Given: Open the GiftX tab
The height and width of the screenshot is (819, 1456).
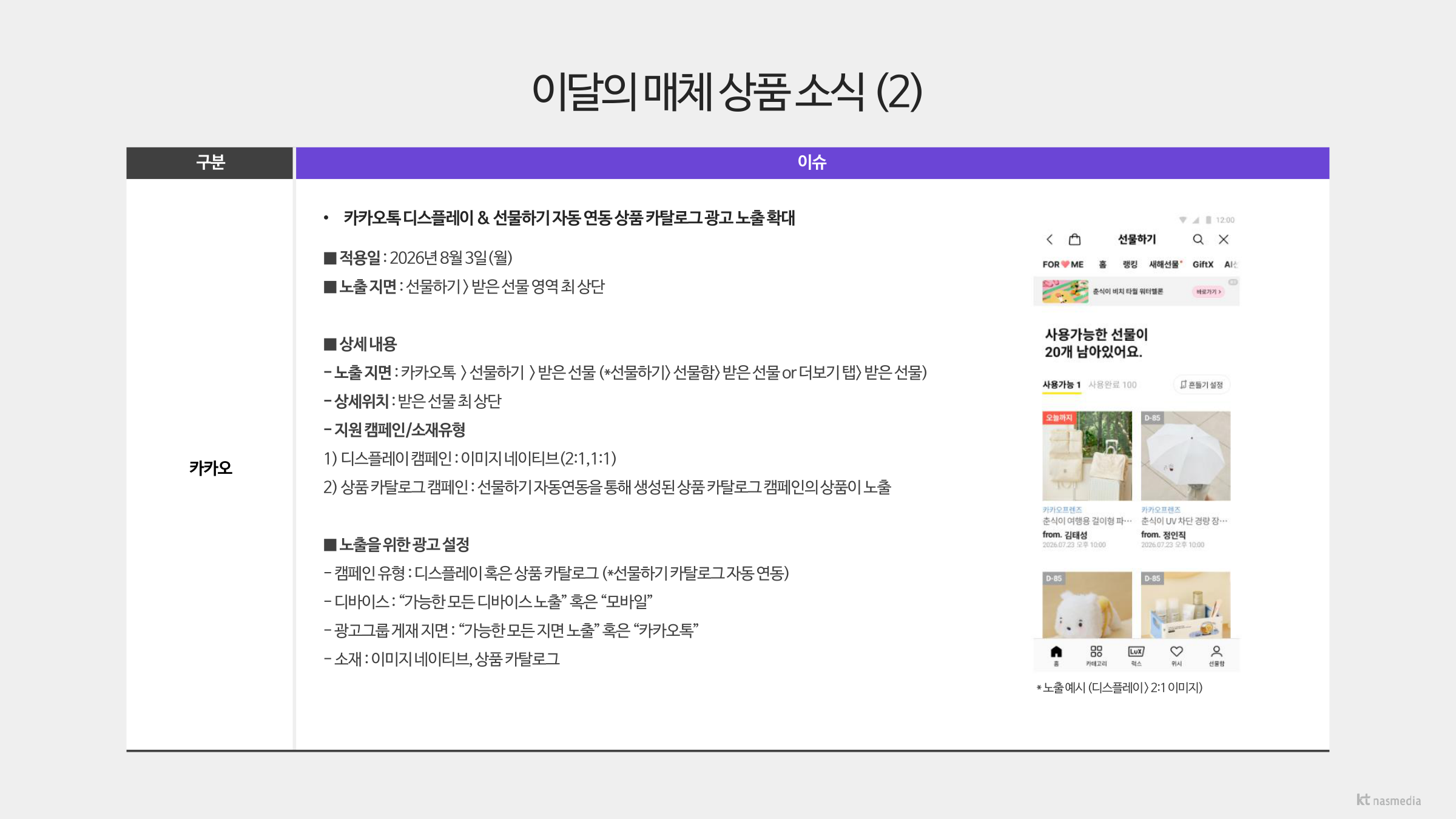Looking at the screenshot, I should pyautogui.click(x=1202, y=265).
